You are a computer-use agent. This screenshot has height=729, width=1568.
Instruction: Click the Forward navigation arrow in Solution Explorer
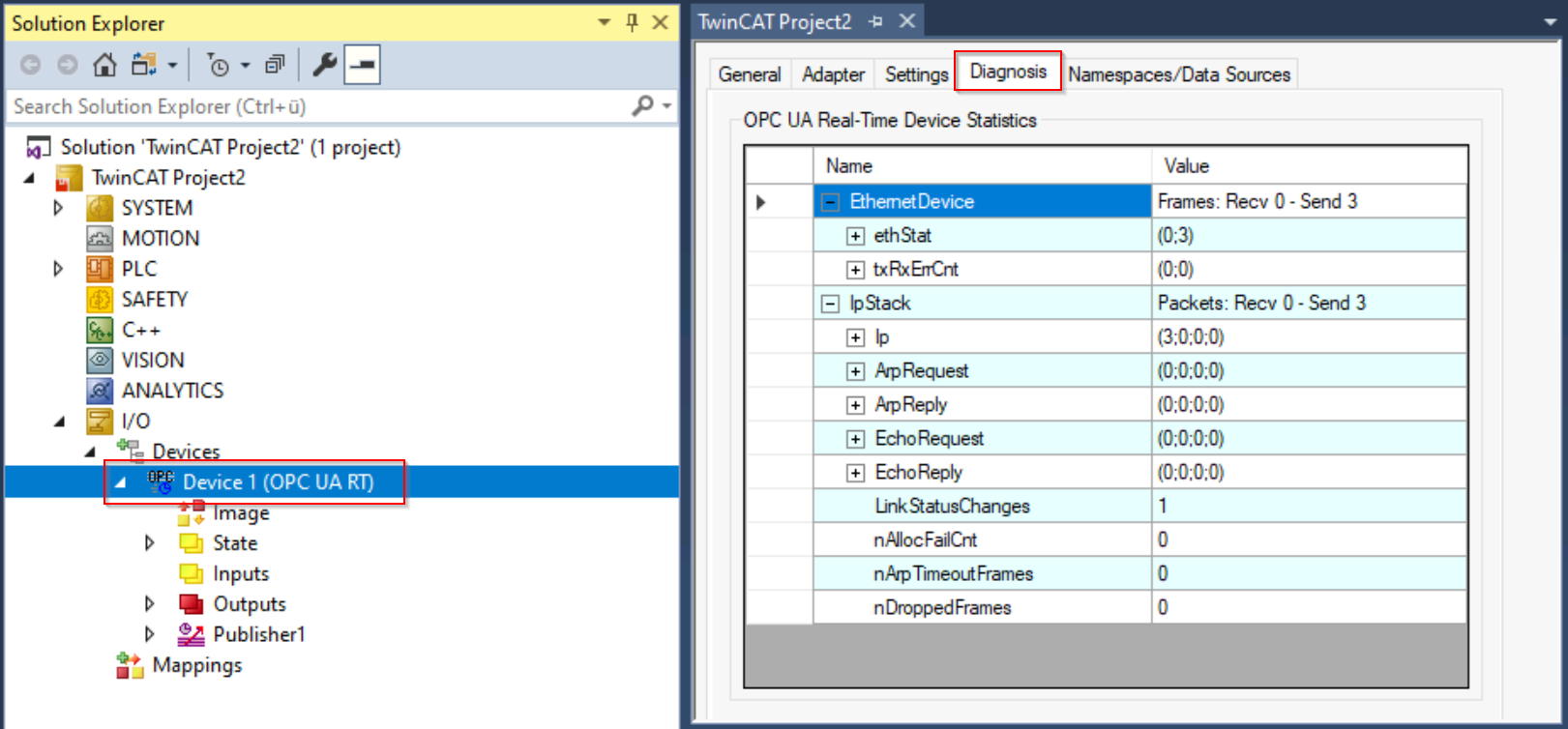[x=67, y=65]
